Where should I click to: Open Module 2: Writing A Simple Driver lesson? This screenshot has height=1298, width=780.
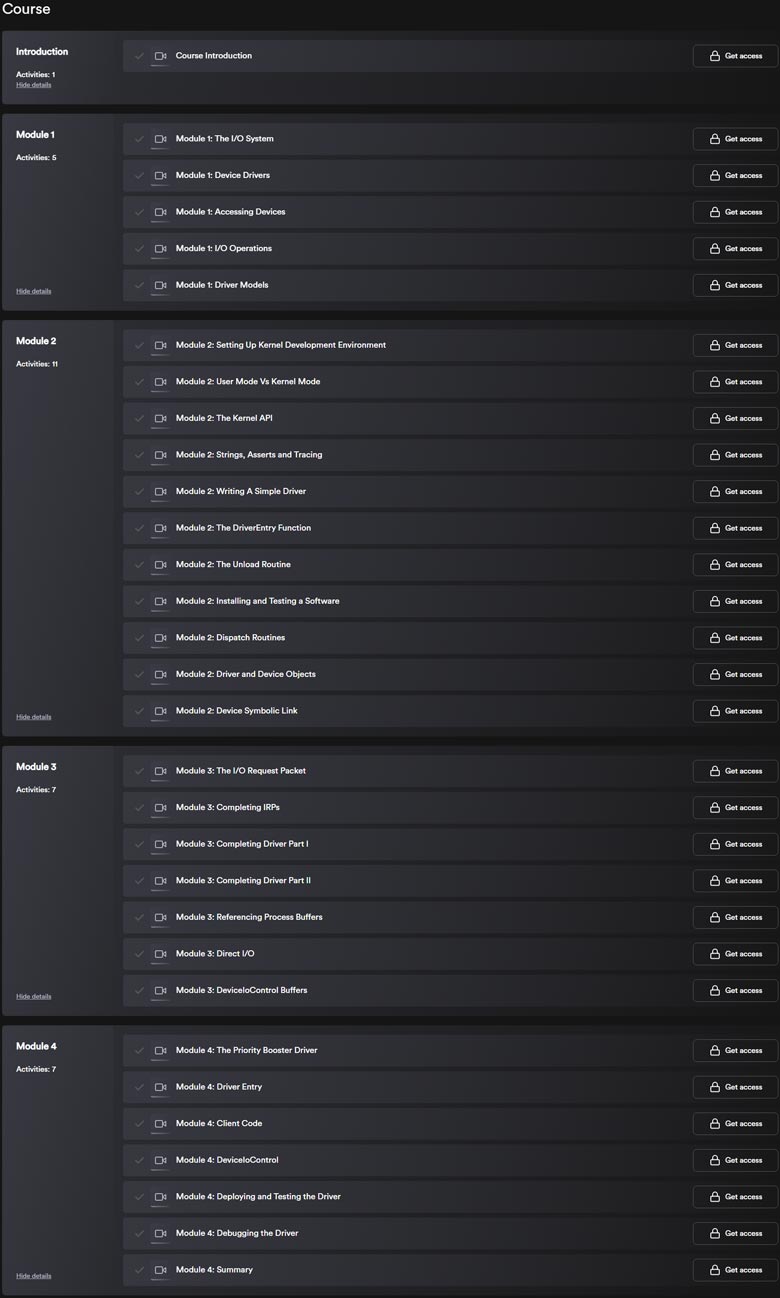pyautogui.click(x=241, y=491)
